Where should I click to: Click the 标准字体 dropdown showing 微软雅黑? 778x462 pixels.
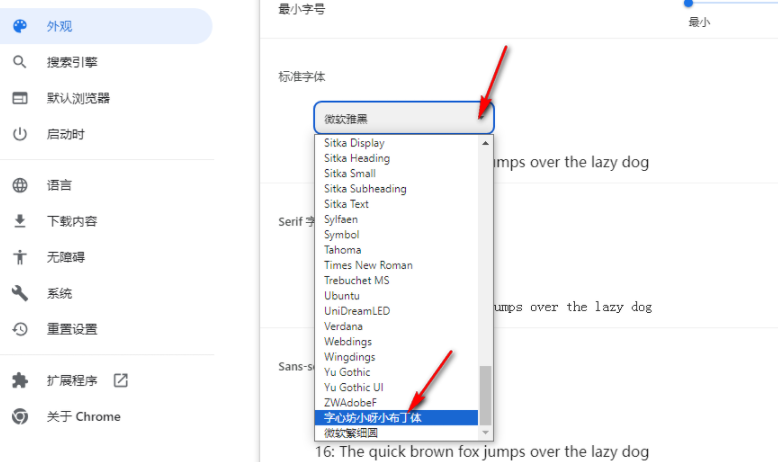(x=404, y=118)
